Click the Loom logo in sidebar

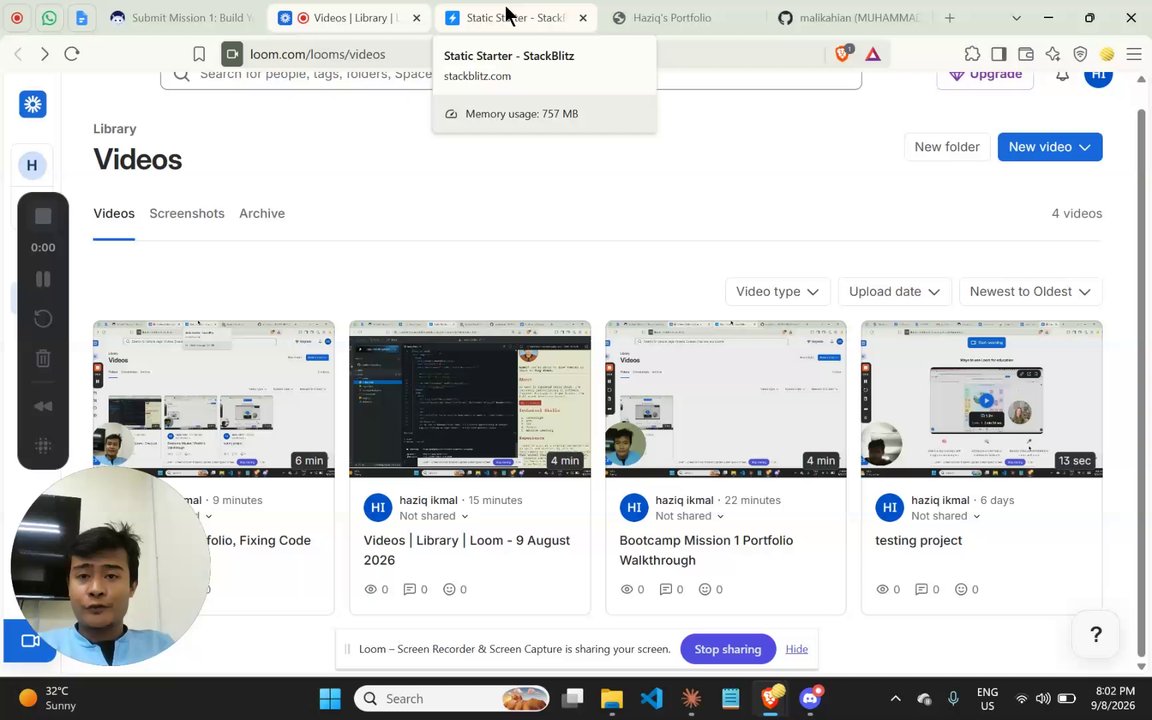click(32, 104)
